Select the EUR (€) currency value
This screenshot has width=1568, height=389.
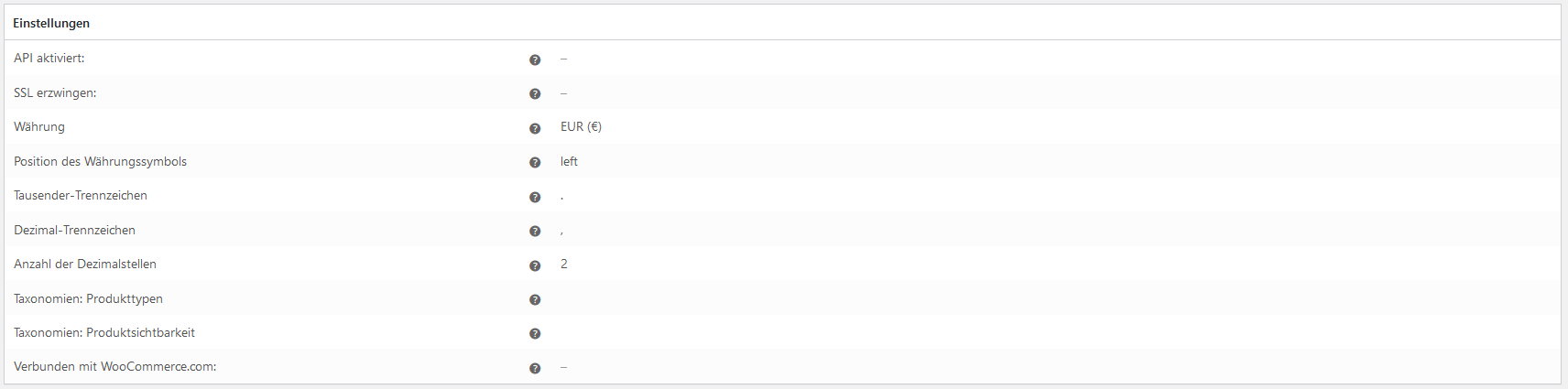coord(581,126)
